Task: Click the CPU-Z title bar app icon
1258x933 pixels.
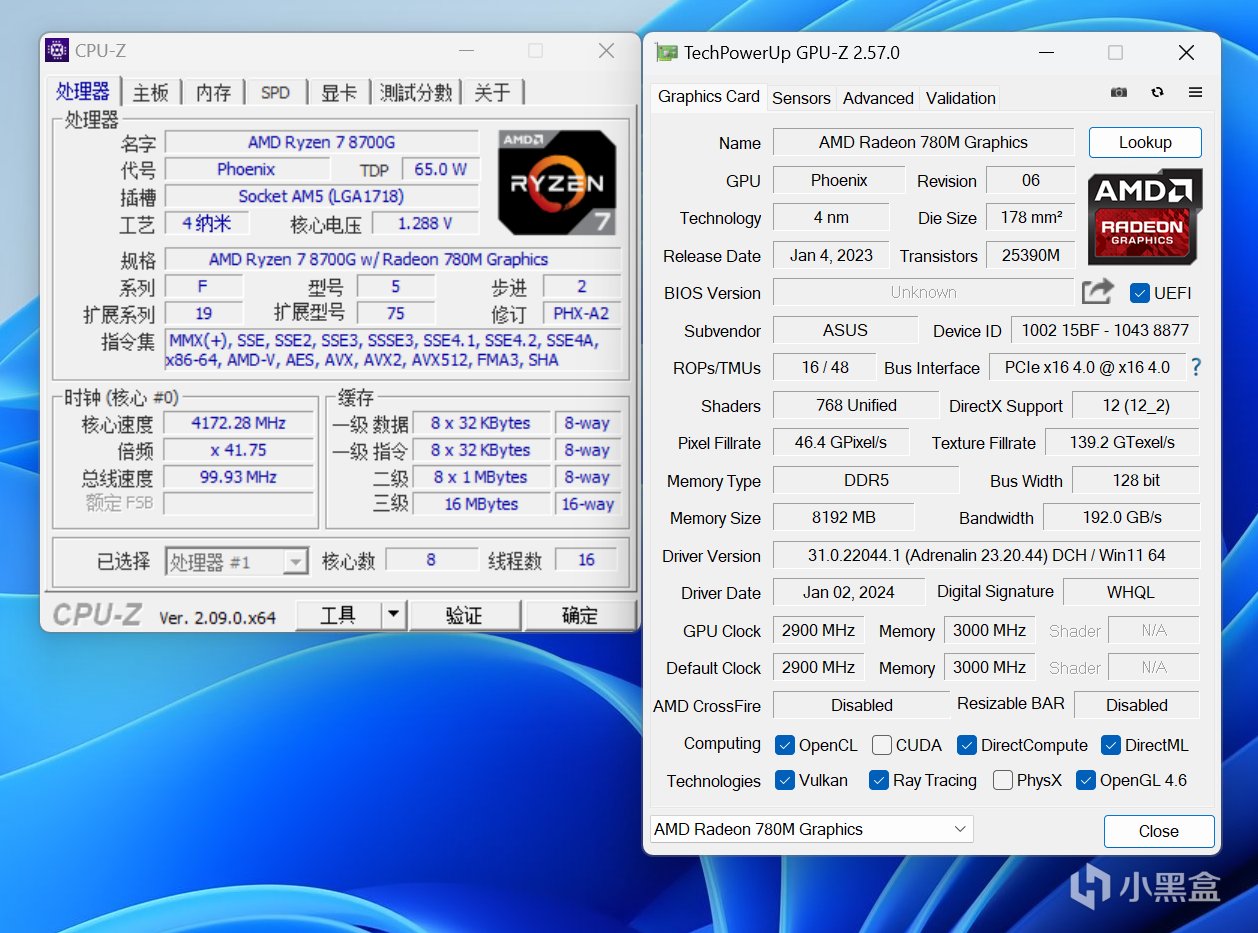Action: click(58, 51)
